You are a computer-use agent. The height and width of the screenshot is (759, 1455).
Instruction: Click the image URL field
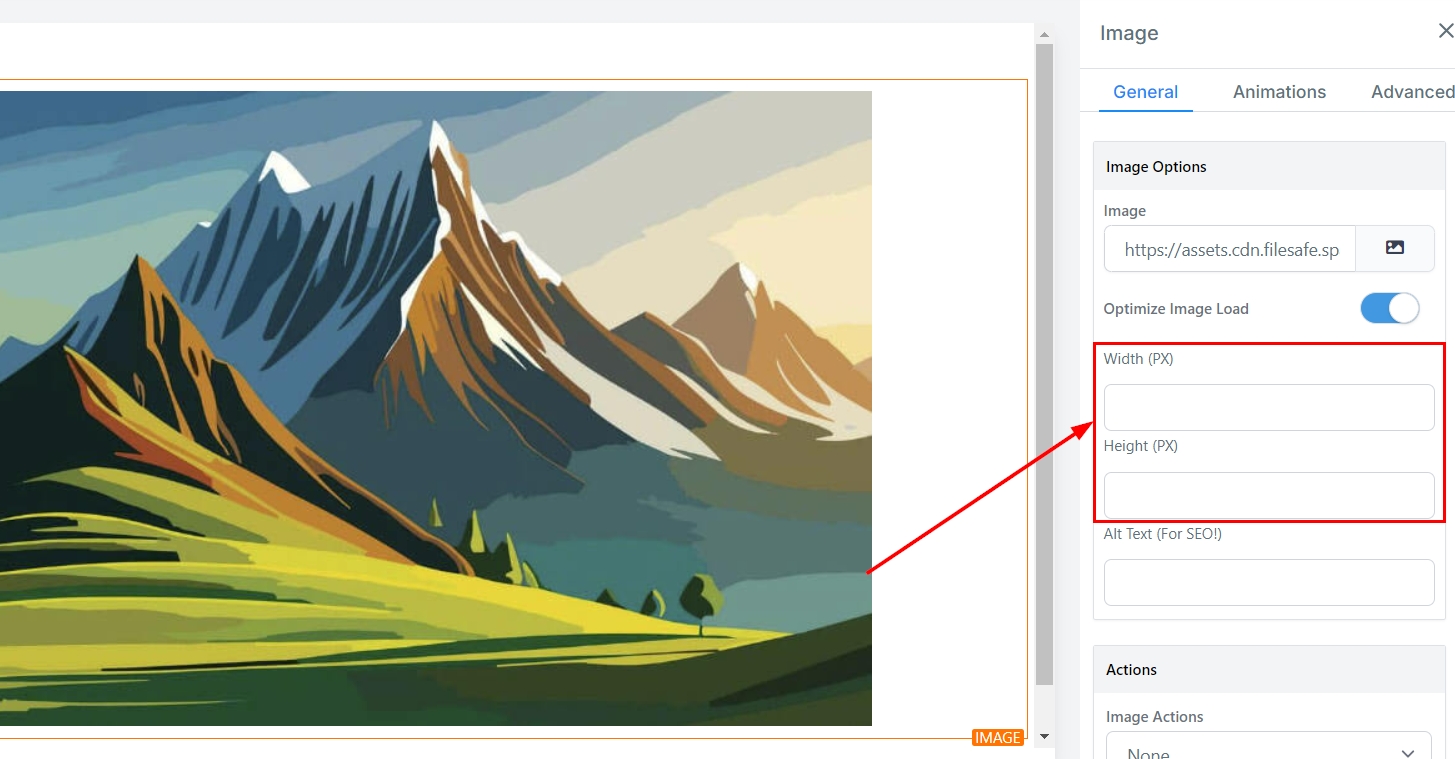click(1230, 249)
